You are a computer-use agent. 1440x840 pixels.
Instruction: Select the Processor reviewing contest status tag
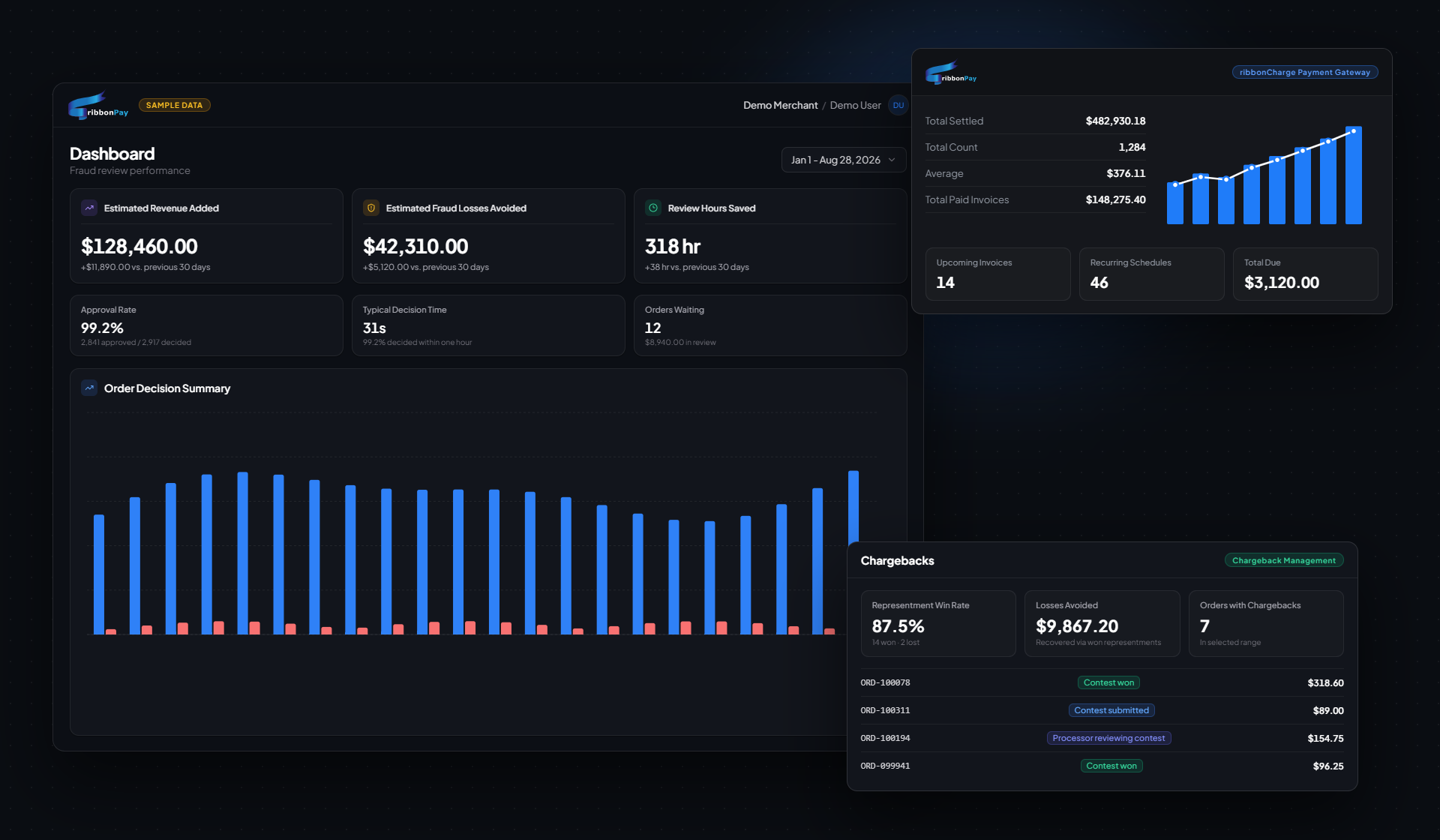point(1108,738)
